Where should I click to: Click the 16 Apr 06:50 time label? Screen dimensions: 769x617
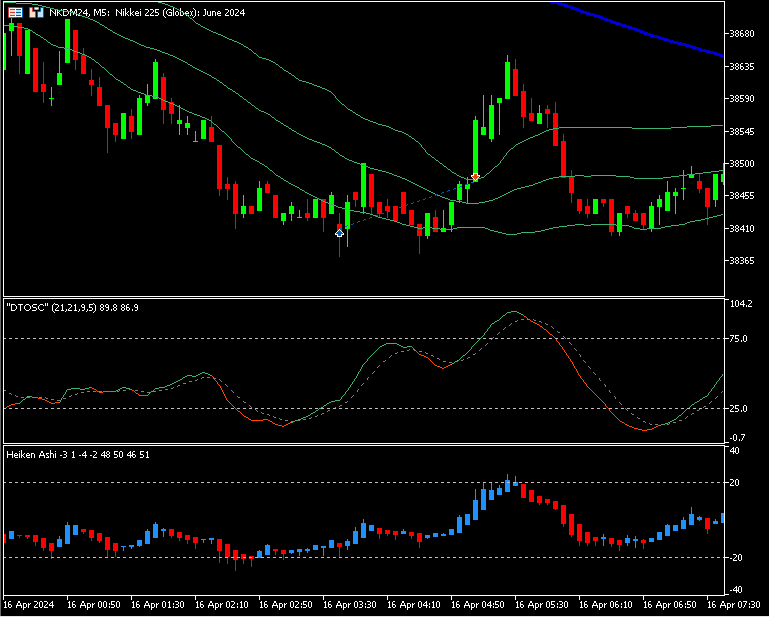[670, 604]
